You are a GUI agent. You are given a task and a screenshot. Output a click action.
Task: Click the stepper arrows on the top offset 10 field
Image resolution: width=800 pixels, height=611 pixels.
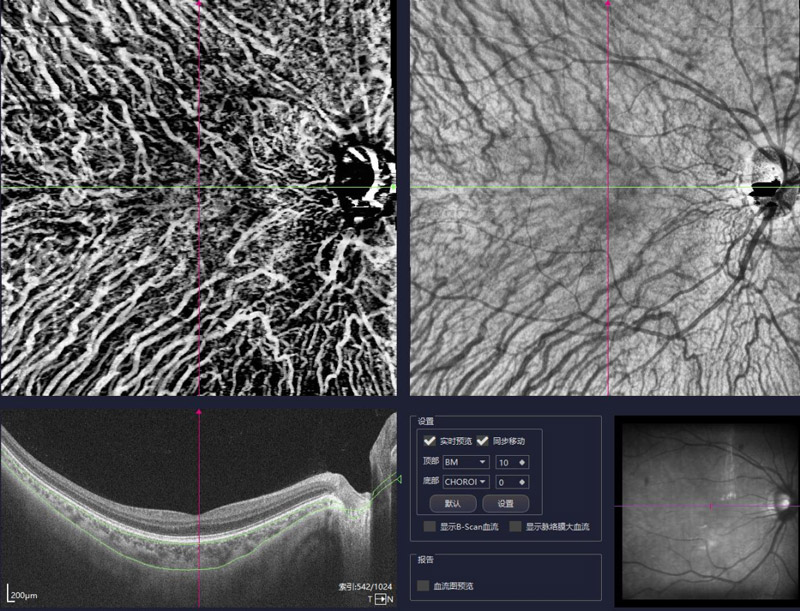[x=521, y=462]
